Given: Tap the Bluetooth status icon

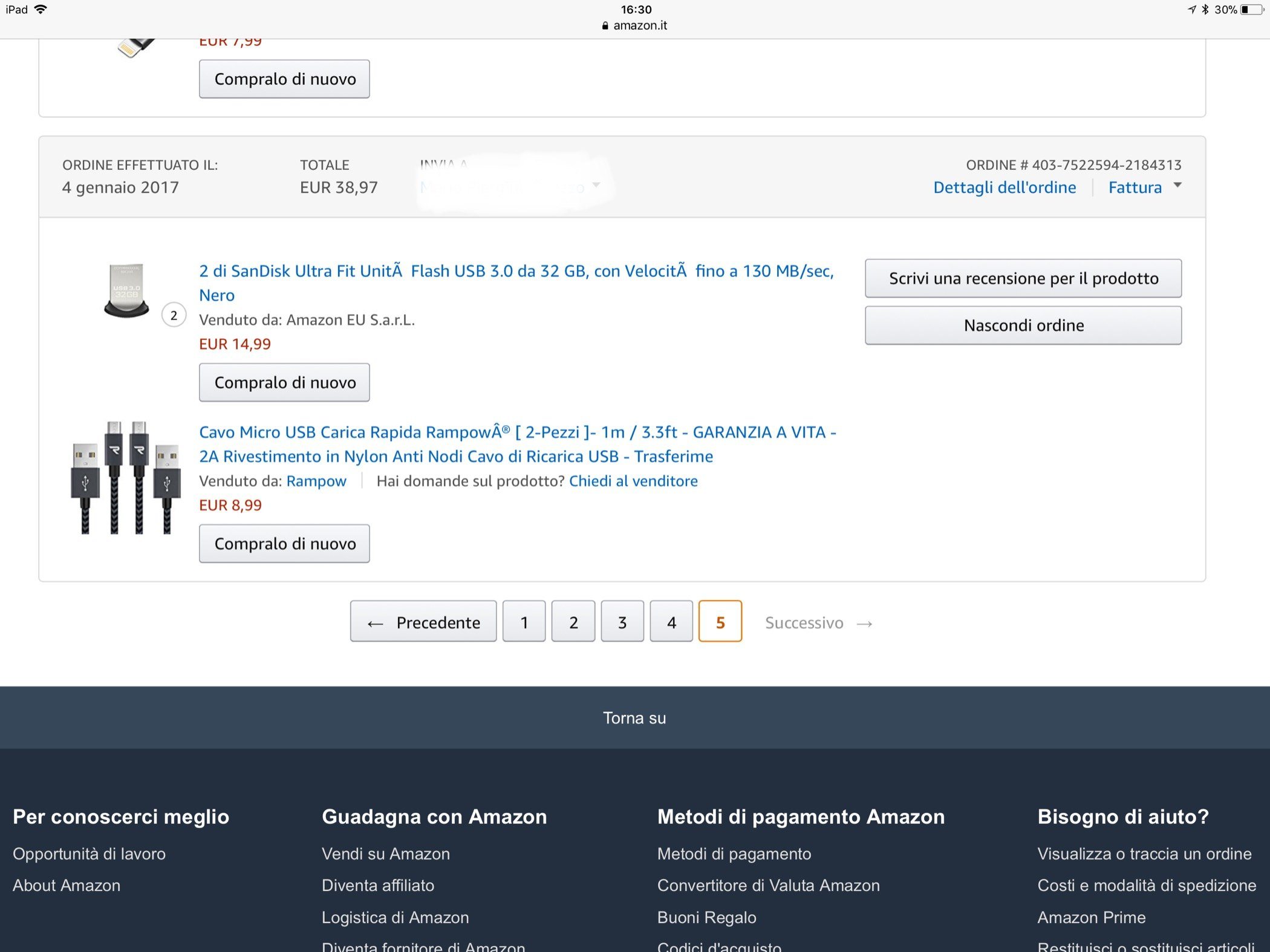Looking at the screenshot, I should pyautogui.click(x=1204, y=9).
